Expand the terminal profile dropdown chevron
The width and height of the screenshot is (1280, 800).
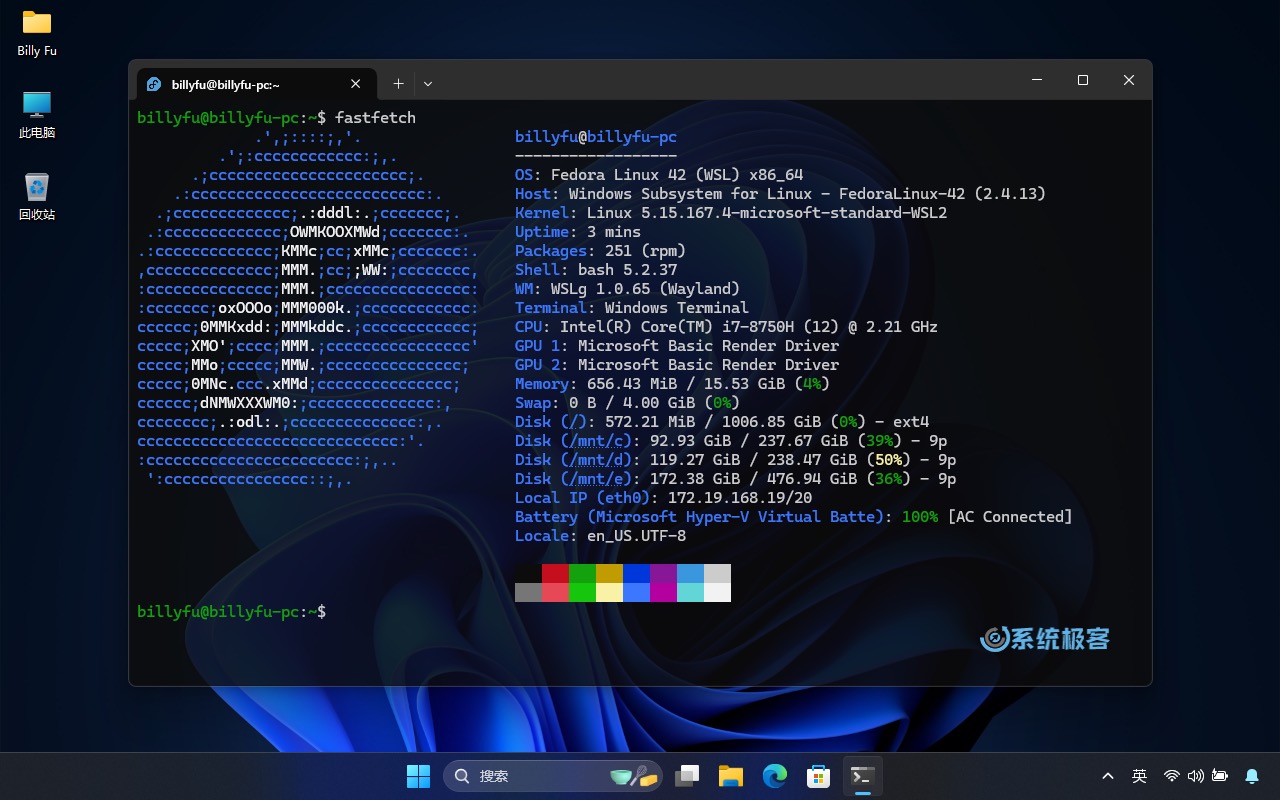pyautogui.click(x=428, y=84)
